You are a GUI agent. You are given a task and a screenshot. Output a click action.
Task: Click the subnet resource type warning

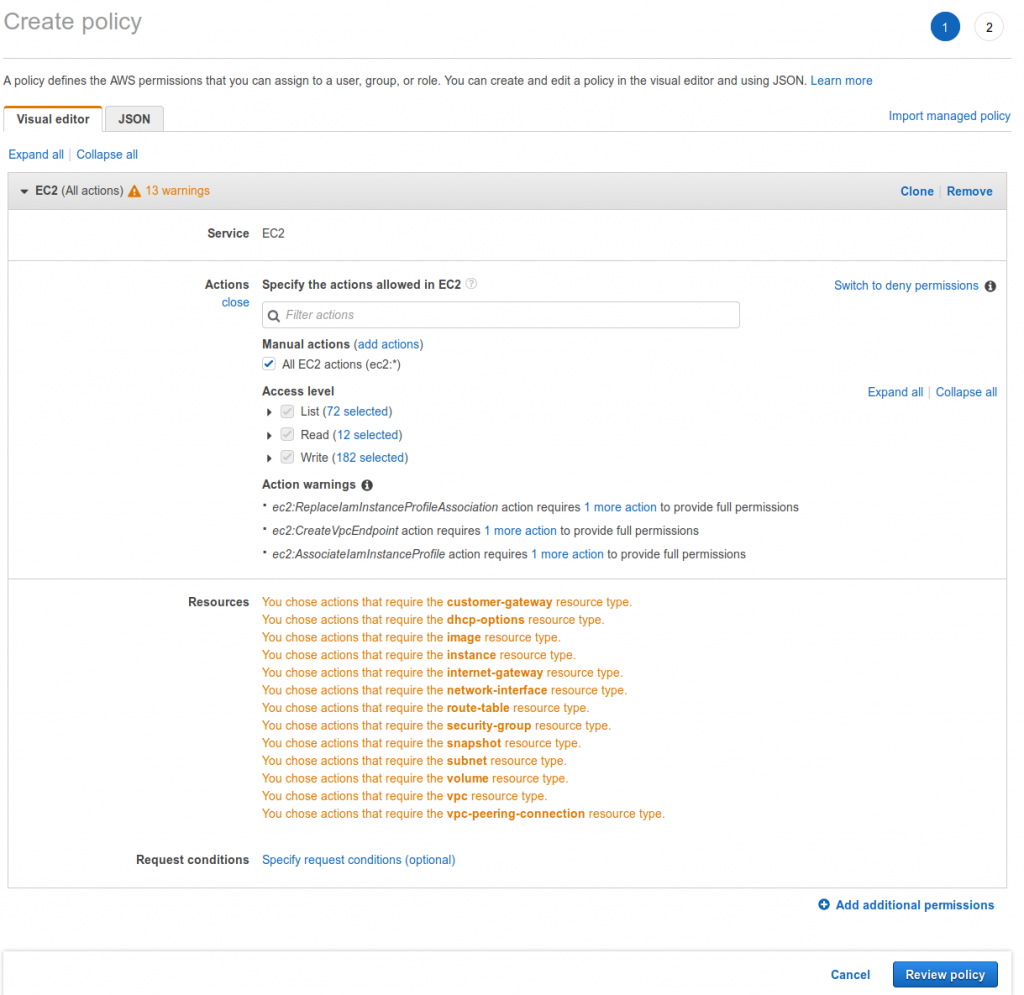[x=414, y=761]
